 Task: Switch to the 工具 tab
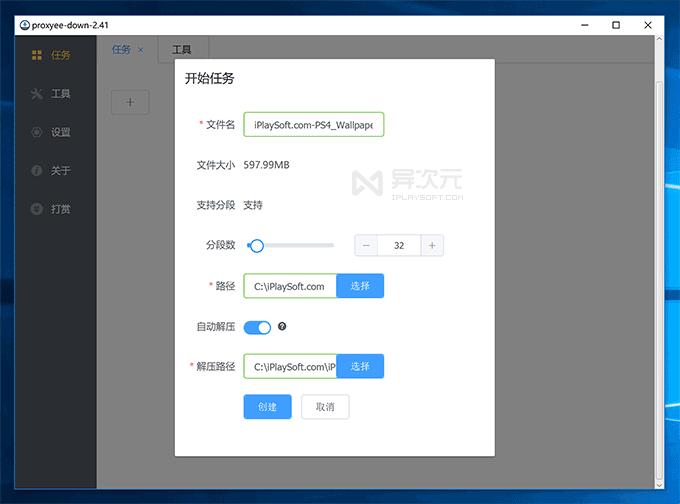[182, 49]
